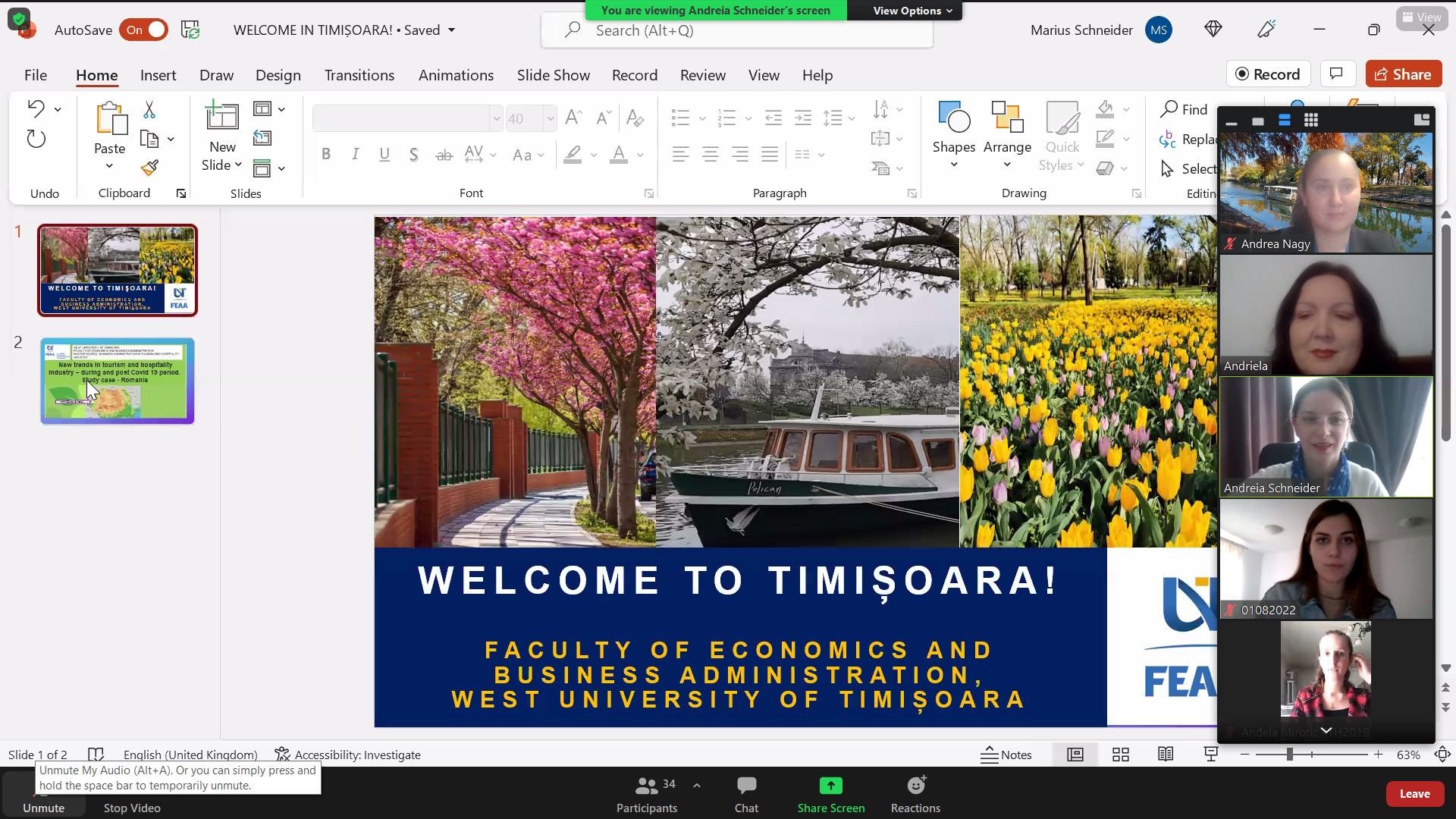Toggle Bold formatting
The height and width of the screenshot is (819, 1456).
click(x=326, y=155)
